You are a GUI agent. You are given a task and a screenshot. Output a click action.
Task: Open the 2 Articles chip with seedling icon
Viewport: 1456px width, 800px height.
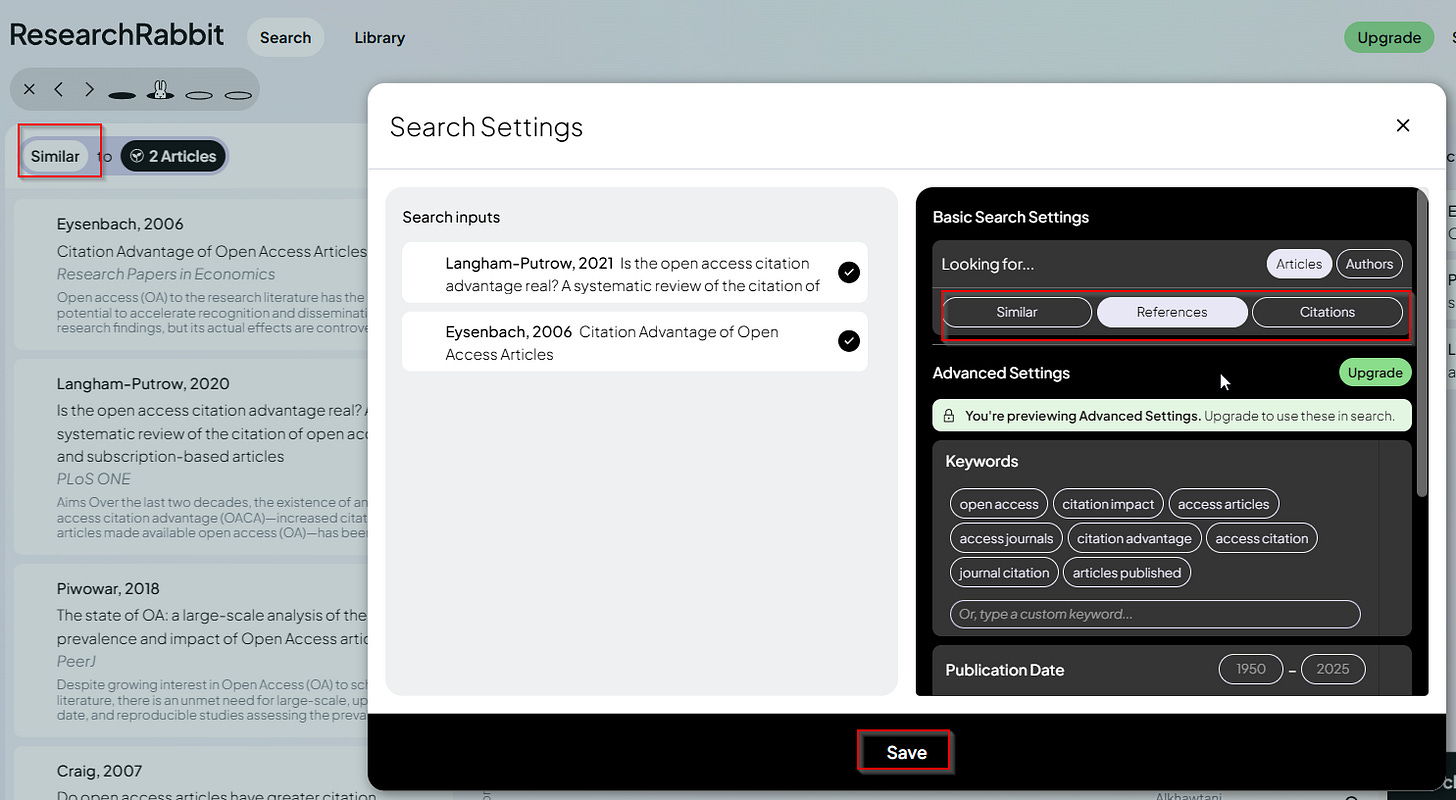[173, 156]
